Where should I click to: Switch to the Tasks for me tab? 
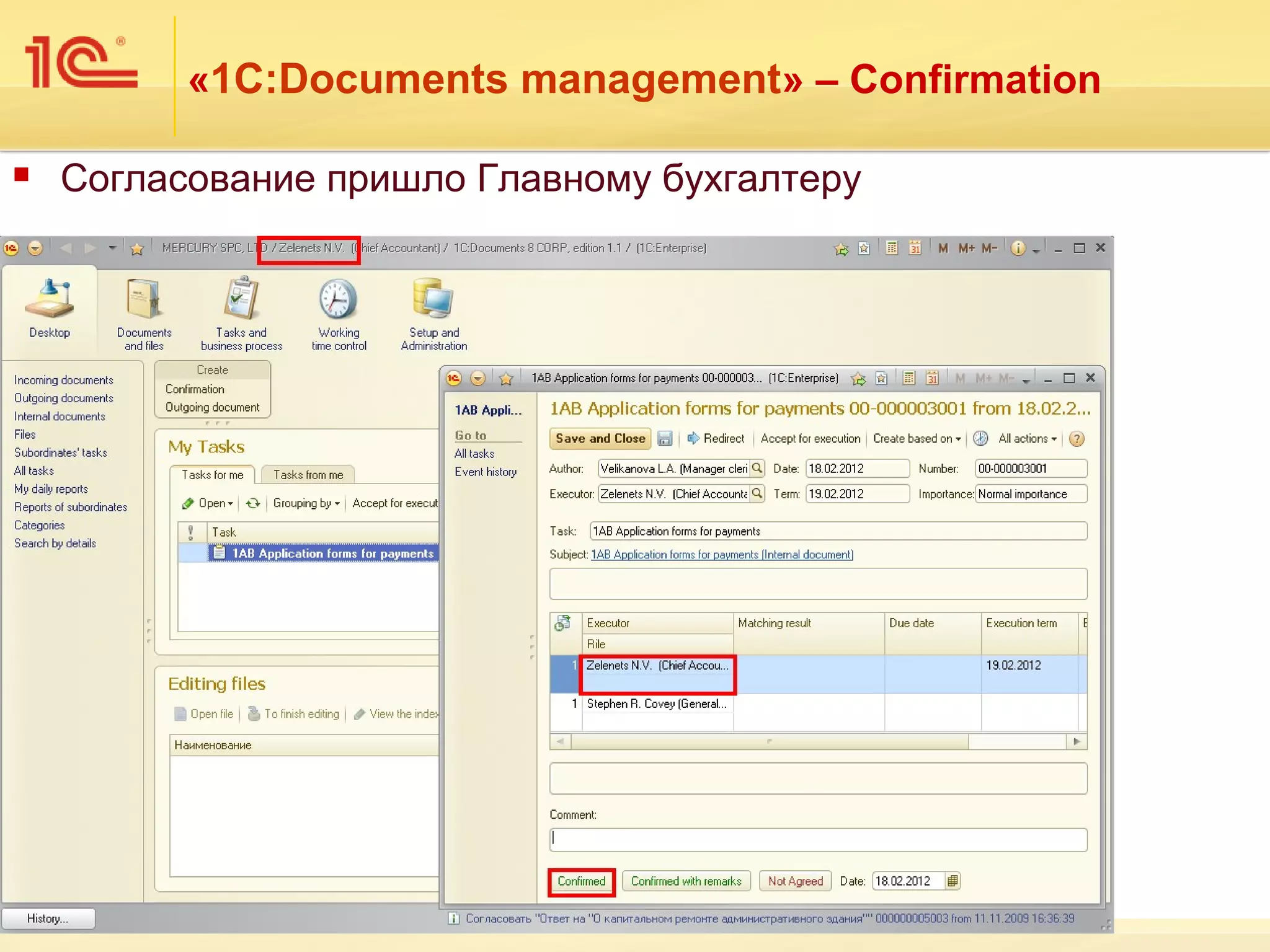coord(212,475)
